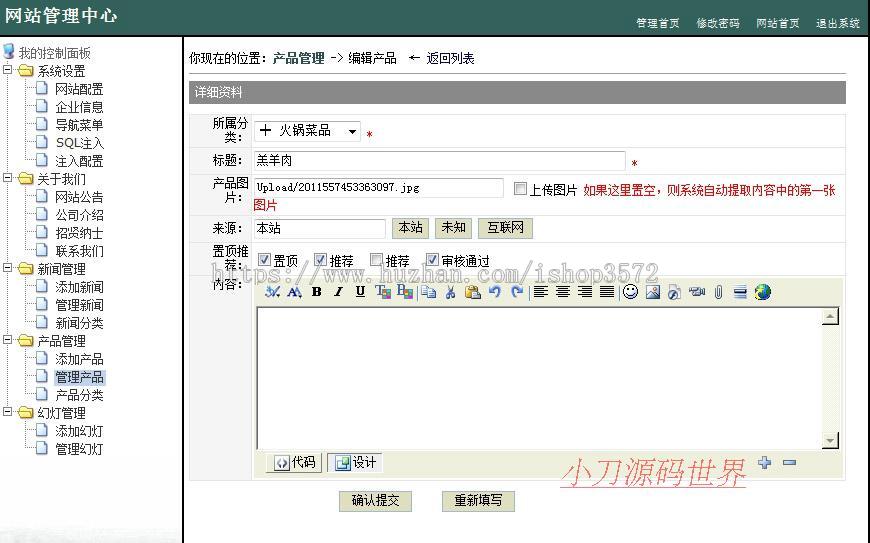Toggle italic formatting in the editor
Viewport: 870px width, 543px height.
click(x=338, y=292)
